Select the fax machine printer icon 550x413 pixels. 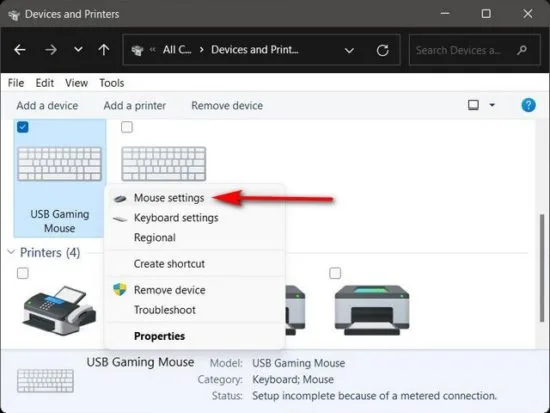[59, 310]
